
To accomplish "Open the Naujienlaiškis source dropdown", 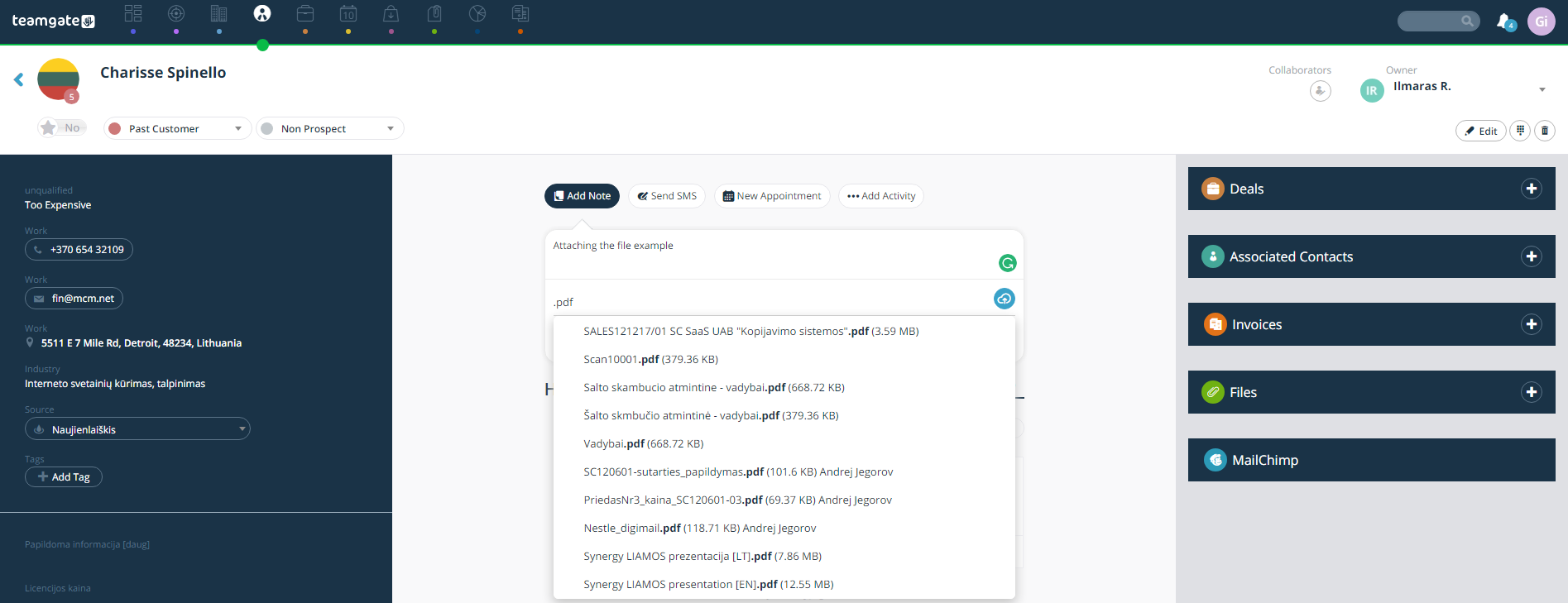I will [x=137, y=429].
